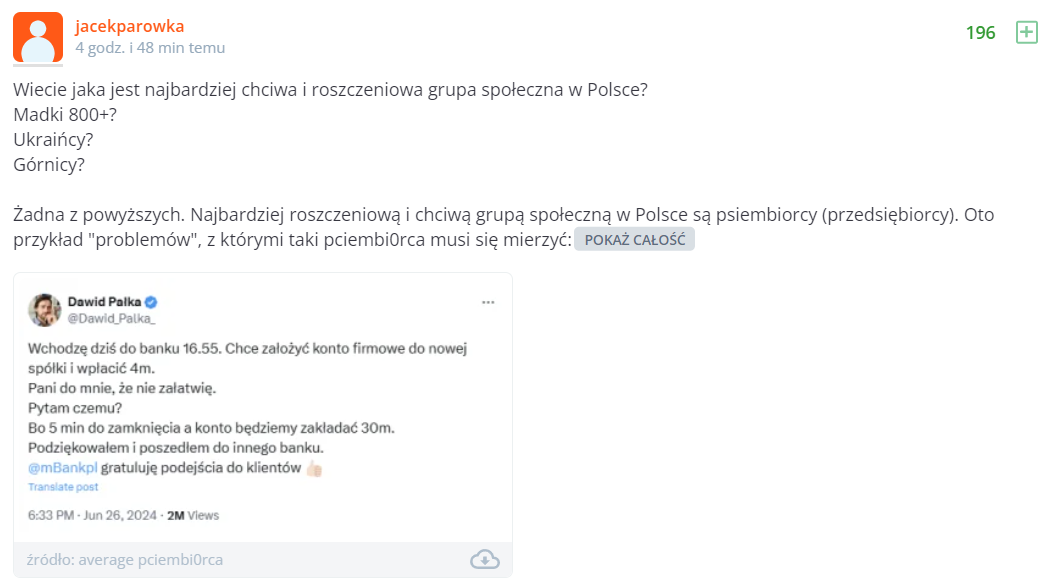1049x588 pixels.
Task: Open the tweet's three-dot more menu
Action: click(x=488, y=302)
